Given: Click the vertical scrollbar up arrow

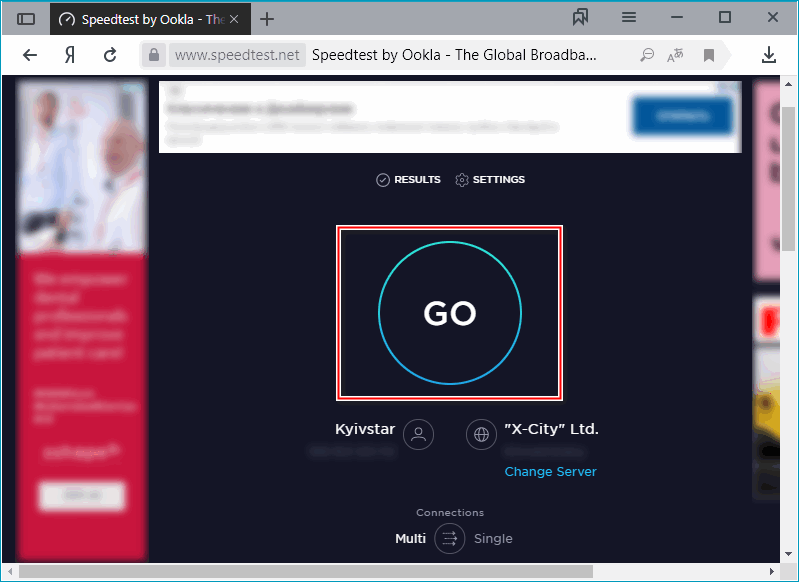Looking at the screenshot, I should (788, 84).
